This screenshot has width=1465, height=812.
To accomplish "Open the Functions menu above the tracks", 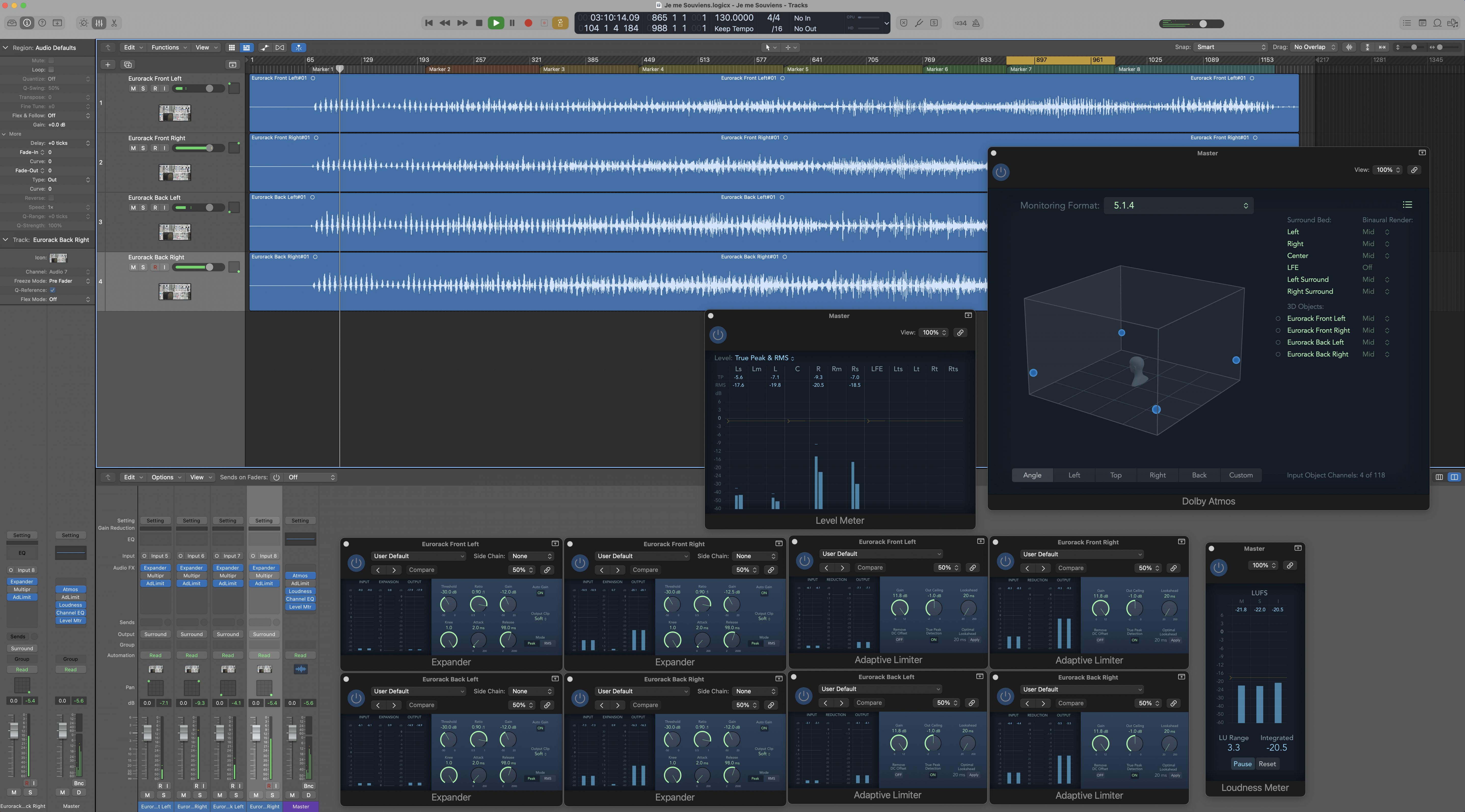I will [166, 47].
